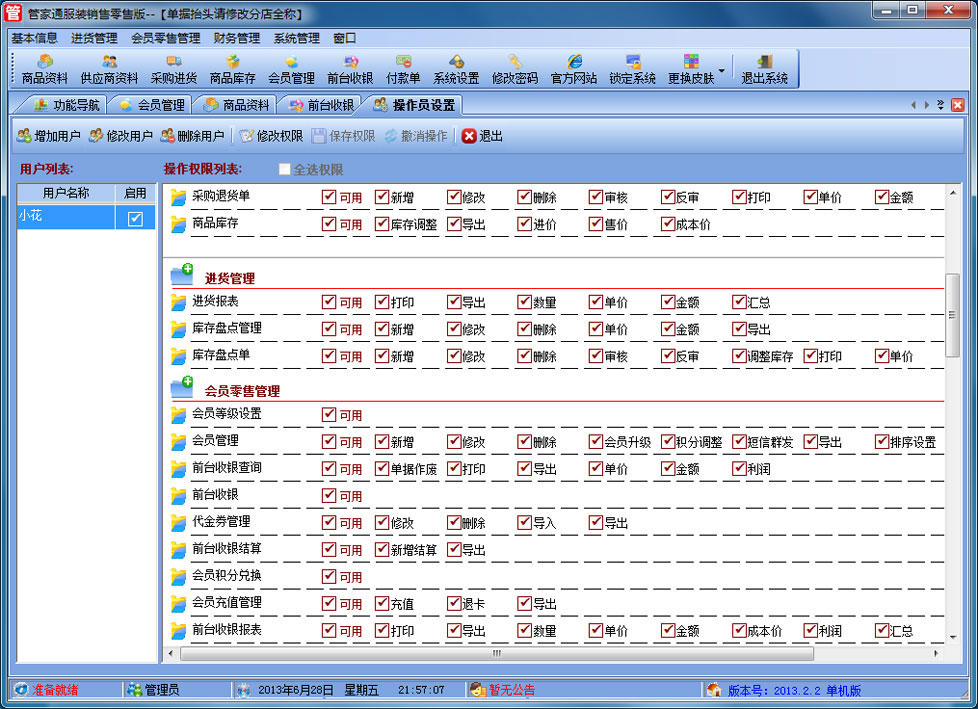This screenshot has height=709, width=978.
Task: Open the 商品资料 toolbar icon
Action: point(45,69)
